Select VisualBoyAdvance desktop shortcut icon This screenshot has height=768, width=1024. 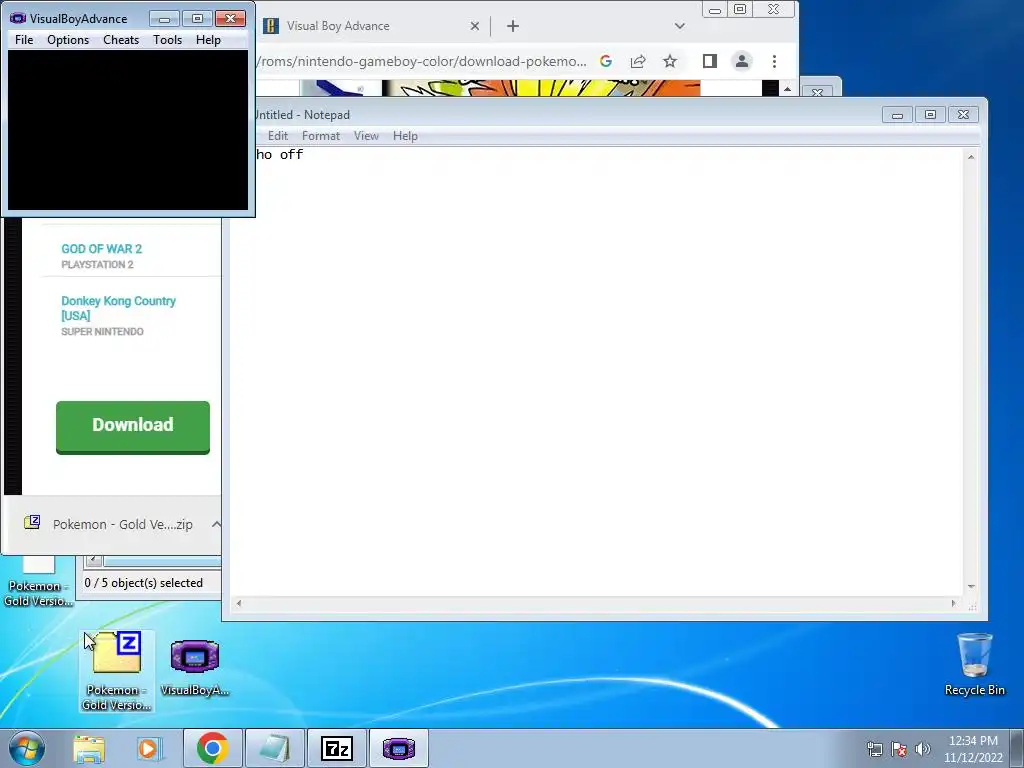point(195,667)
